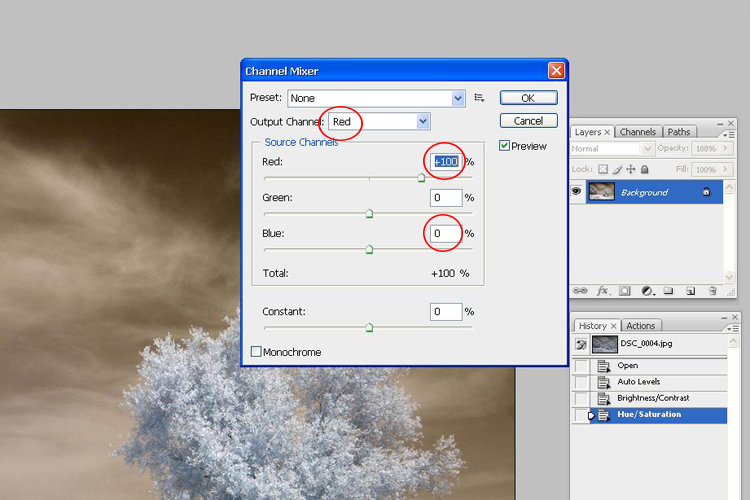The image size is (750, 500).
Task: Expand the Output Channel dropdown
Action: (423, 121)
